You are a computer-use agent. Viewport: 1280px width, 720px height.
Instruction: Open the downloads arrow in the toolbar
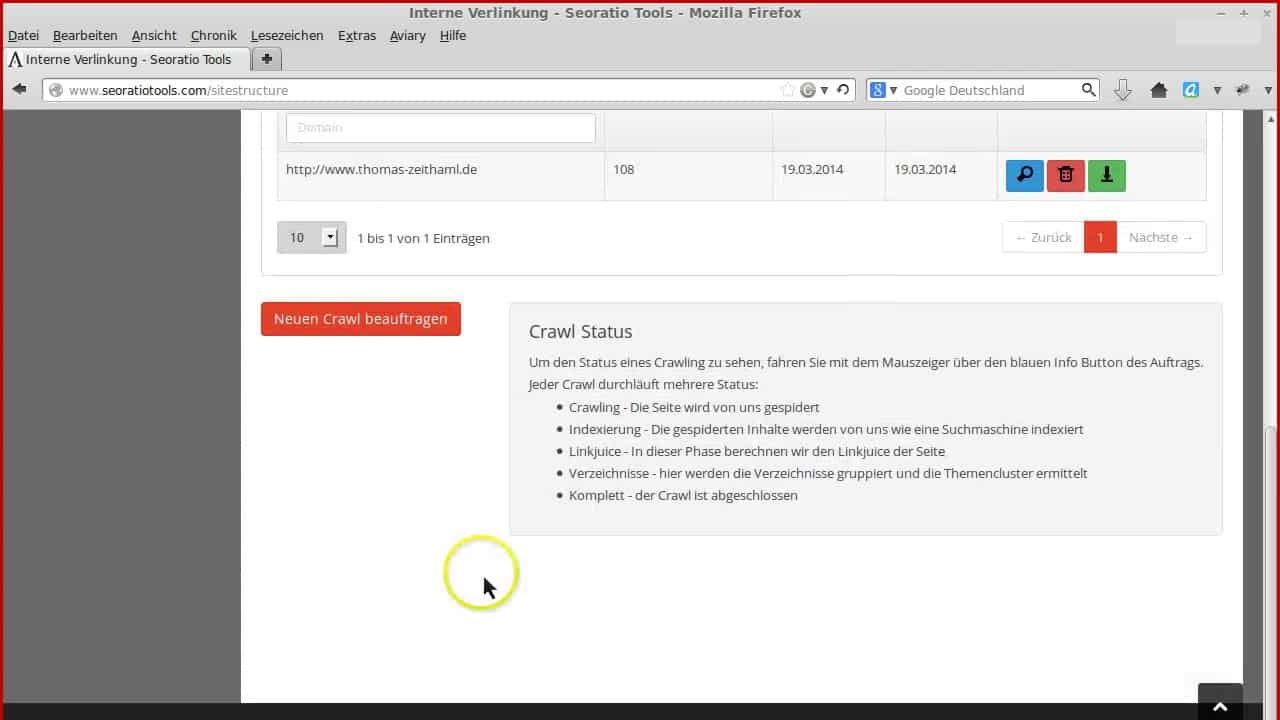coord(1122,90)
